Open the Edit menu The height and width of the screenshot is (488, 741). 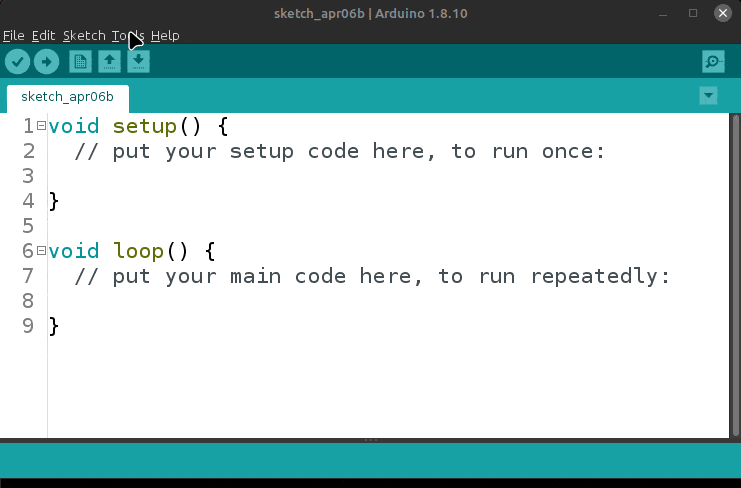pos(43,35)
